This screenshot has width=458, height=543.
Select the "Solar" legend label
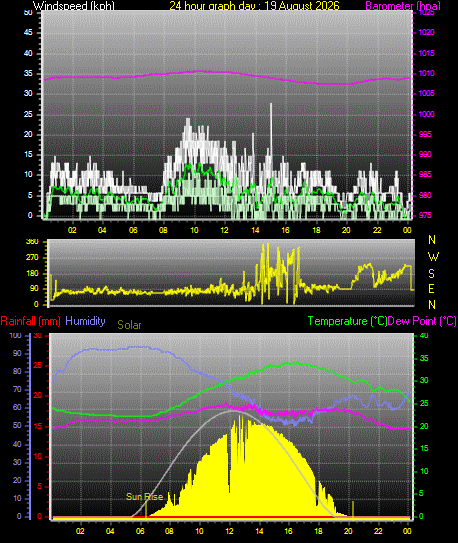[x=129, y=325]
